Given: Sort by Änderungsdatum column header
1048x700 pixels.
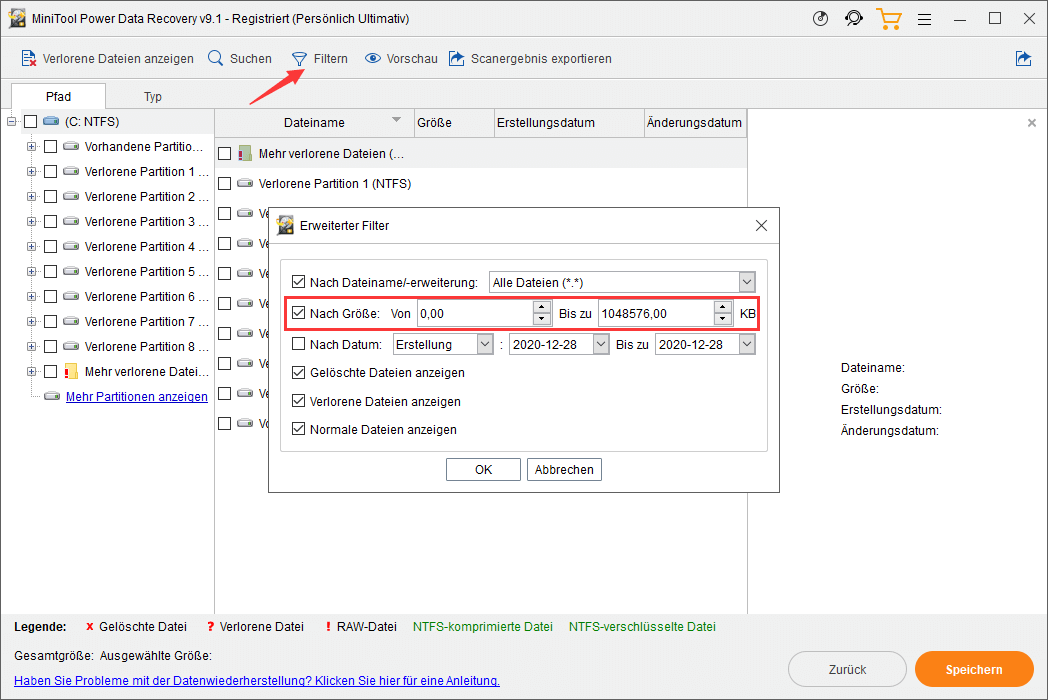Looking at the screenshot, I should [x=695, y=122].
